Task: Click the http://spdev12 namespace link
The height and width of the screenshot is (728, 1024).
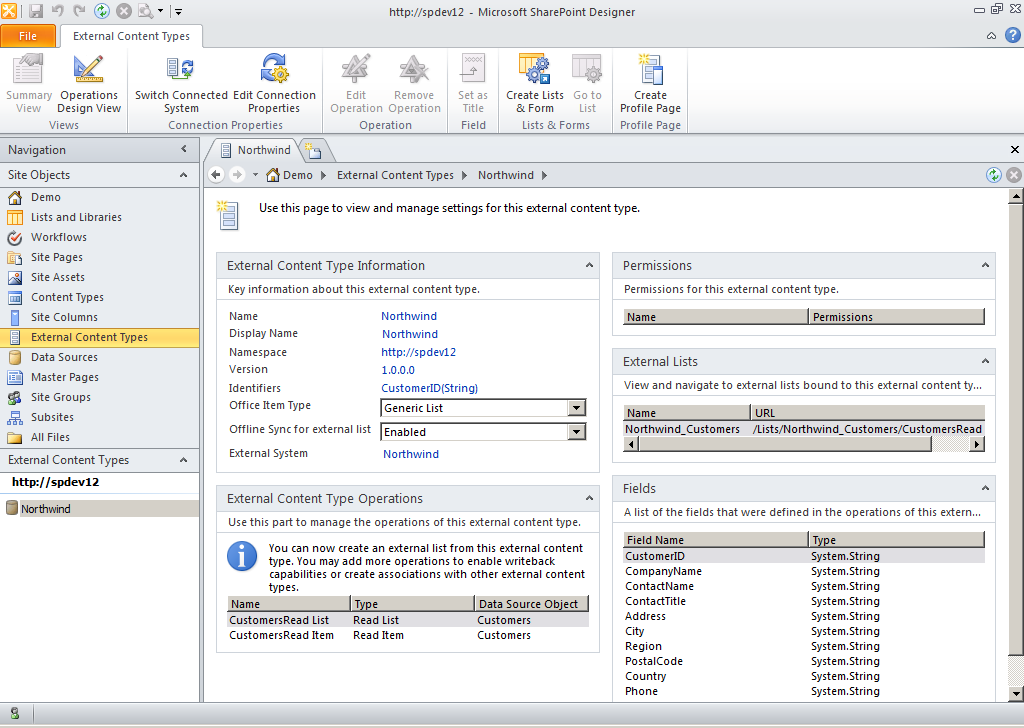Action: click(x=419, y=352)
